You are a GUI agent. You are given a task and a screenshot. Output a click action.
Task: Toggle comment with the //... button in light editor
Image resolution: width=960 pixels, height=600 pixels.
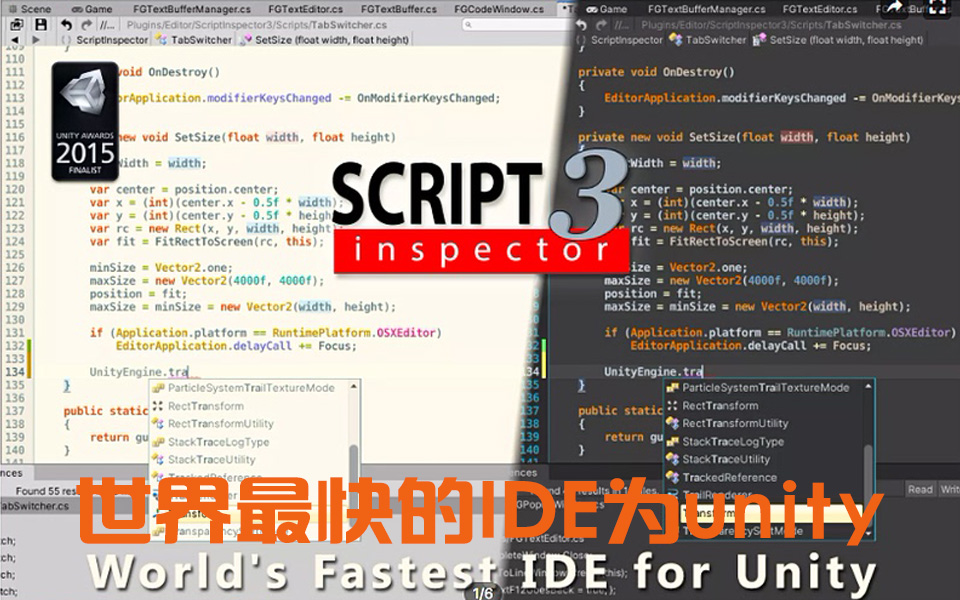[x=107, y=25]
